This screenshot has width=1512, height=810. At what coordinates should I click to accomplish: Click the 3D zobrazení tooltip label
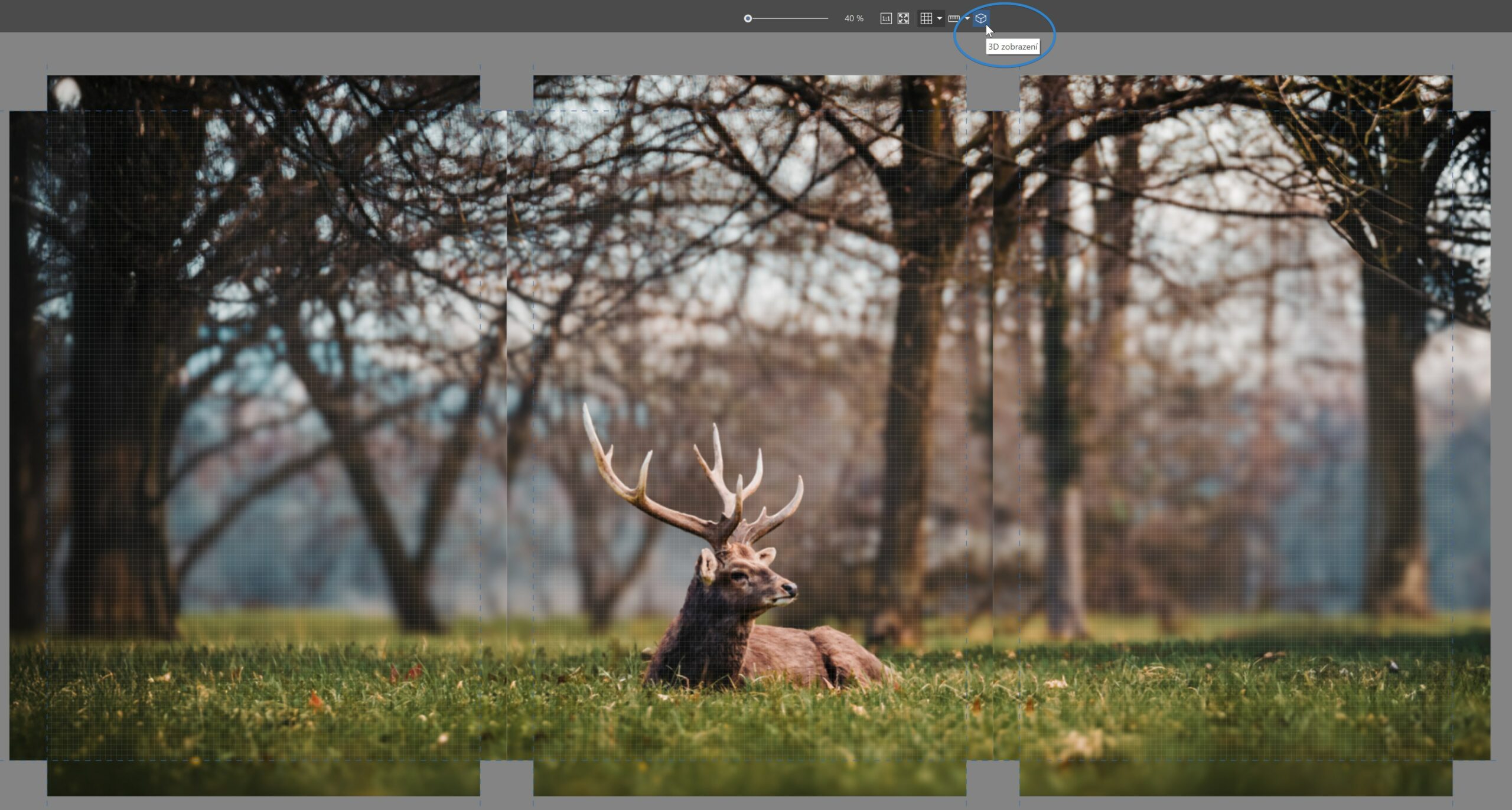pyautogui.click(x=1012, y=47)
